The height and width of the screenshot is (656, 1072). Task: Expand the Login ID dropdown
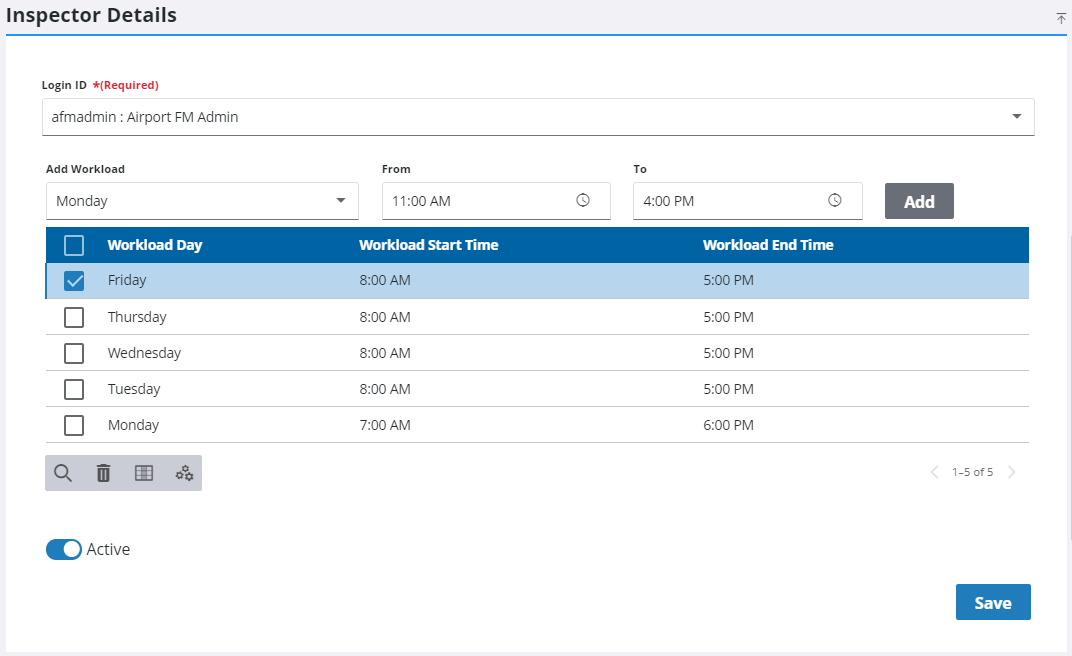pyautogui.click(x=1016, y=116)
